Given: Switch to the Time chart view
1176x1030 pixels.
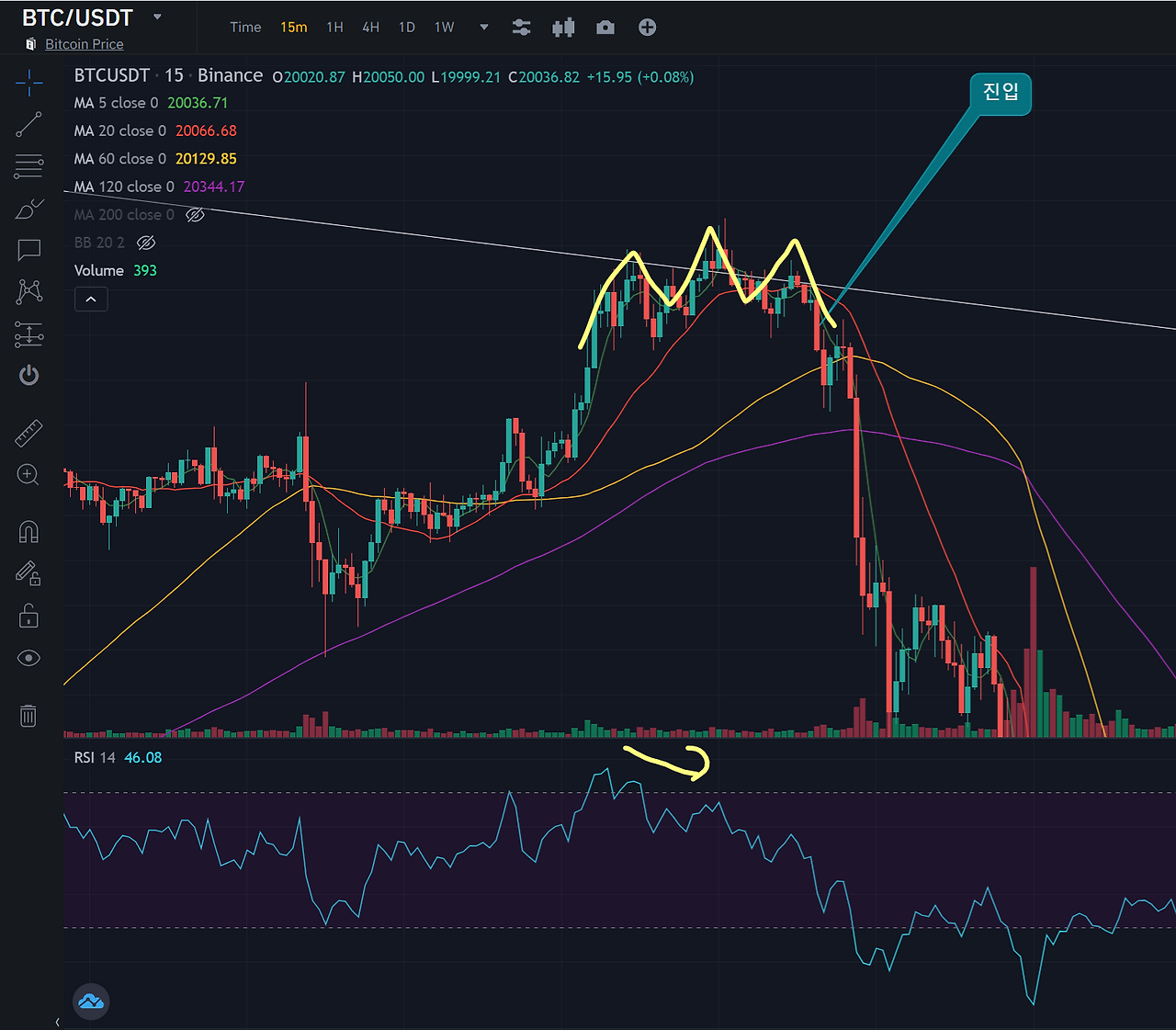Looking at the screenshot, I should coord(245,28).
